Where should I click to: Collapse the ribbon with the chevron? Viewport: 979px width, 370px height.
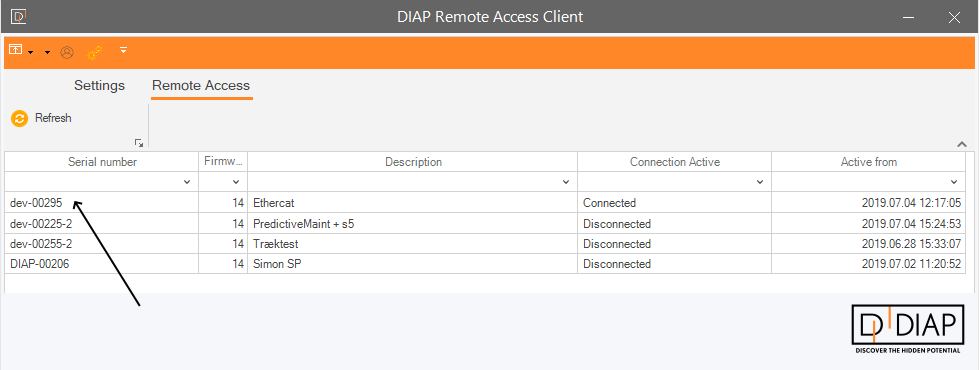point(962,144)
